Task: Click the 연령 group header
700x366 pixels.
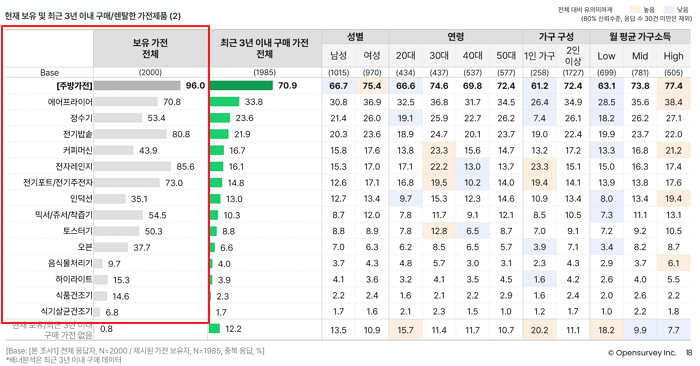Action: pyautogui.click(x=456, y=37)
